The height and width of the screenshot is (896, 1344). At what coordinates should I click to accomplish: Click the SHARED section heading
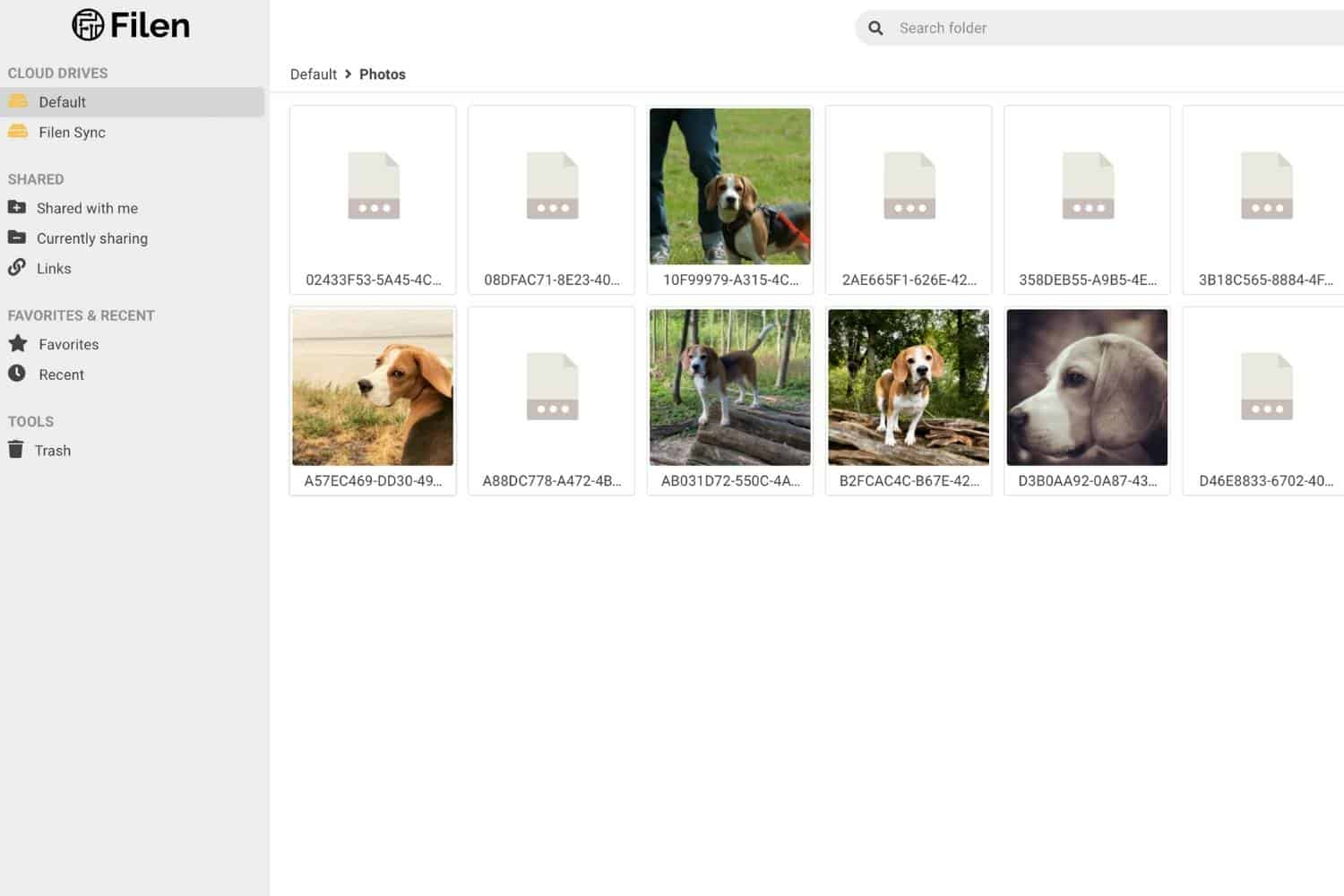point(36,179)
